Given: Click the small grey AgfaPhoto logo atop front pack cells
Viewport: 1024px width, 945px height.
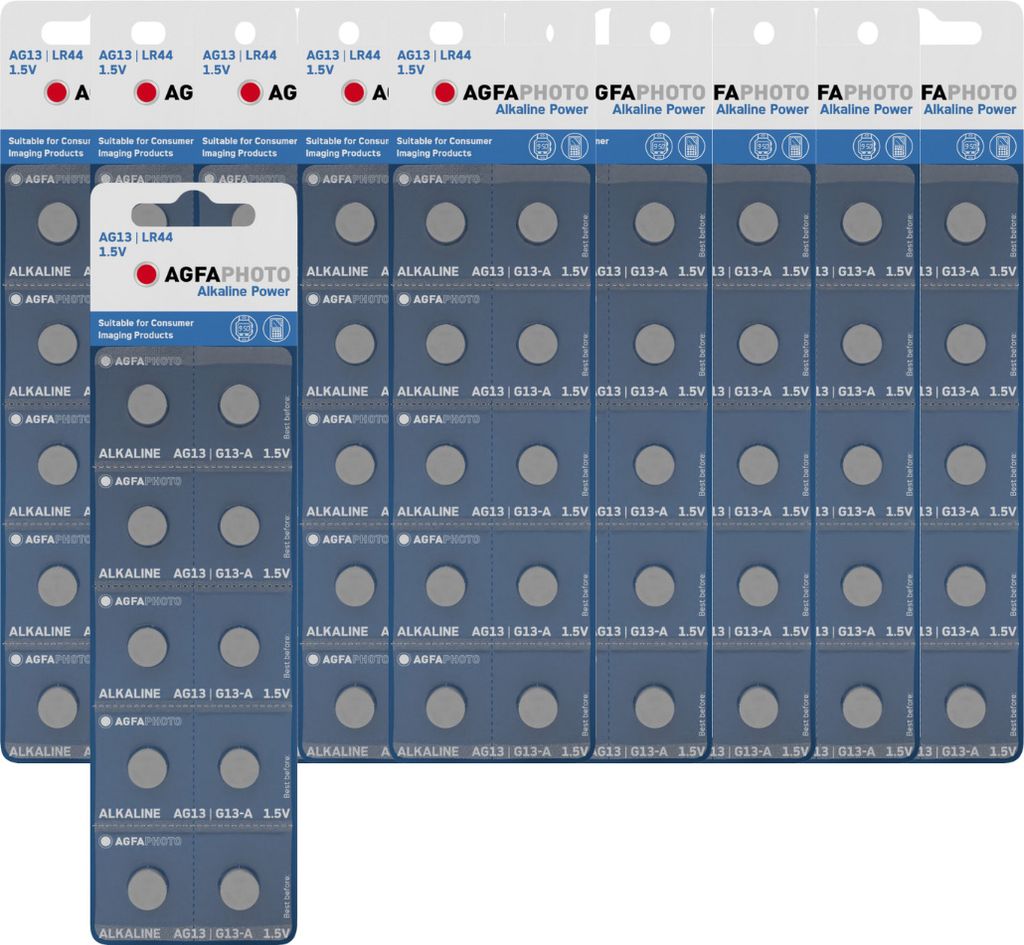Looking at the screenshot, I should pyautogui.click(x=141, y=360).
